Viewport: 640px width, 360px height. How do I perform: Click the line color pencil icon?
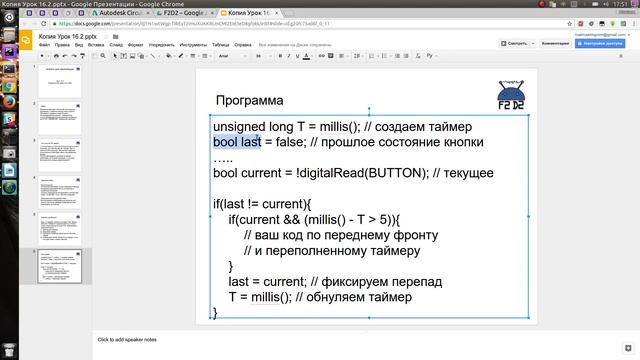click(180, 56)
